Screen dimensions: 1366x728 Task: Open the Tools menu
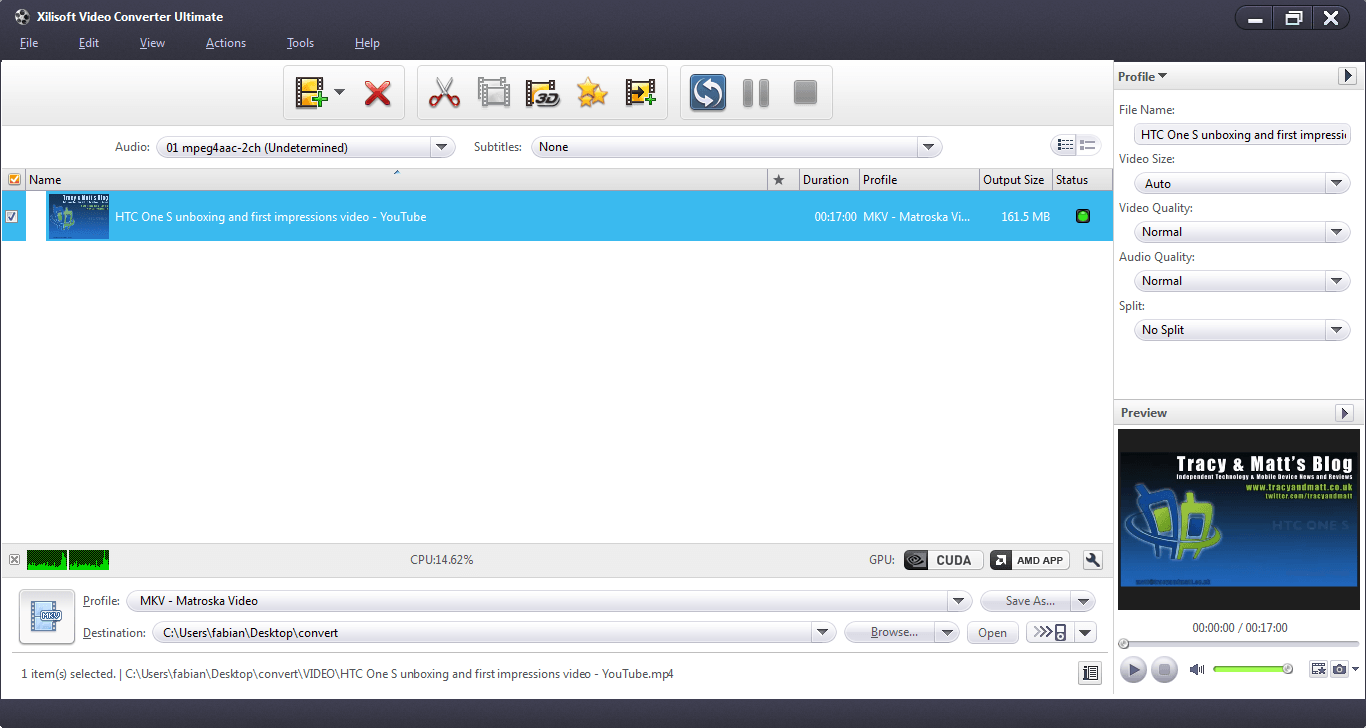[300, 43]
